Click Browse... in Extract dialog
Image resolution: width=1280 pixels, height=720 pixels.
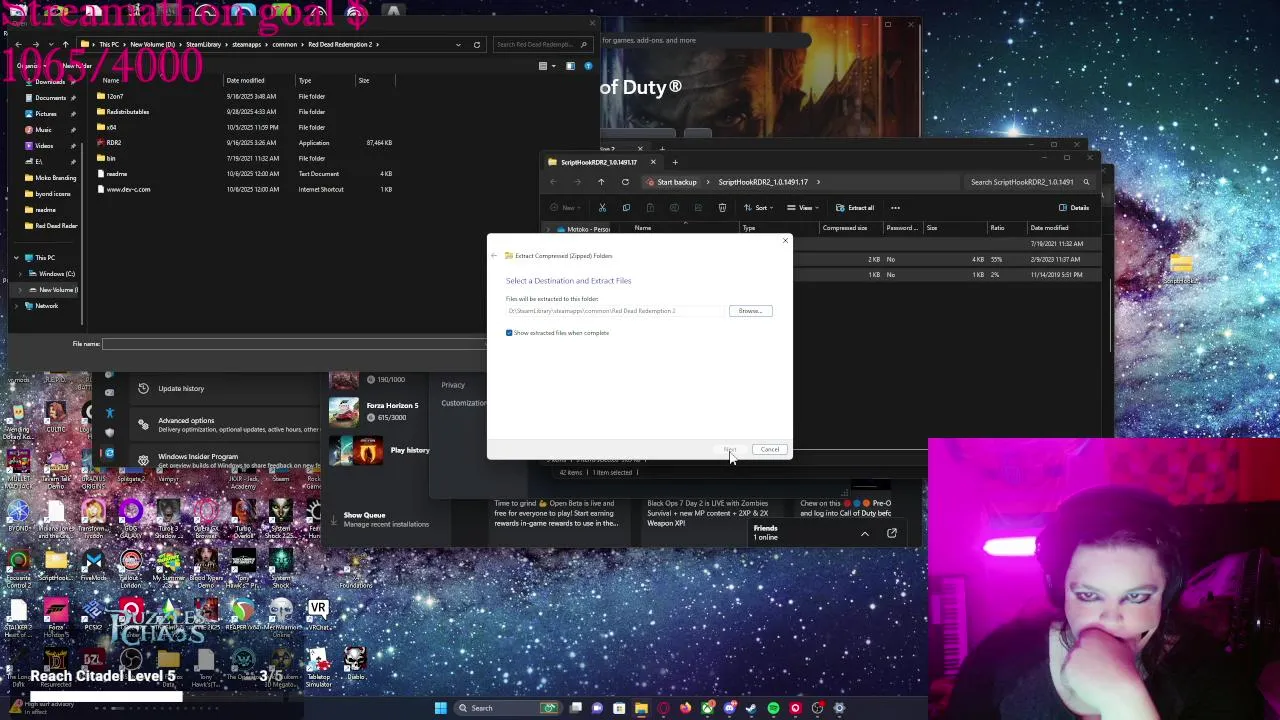[x=750, y=311]
